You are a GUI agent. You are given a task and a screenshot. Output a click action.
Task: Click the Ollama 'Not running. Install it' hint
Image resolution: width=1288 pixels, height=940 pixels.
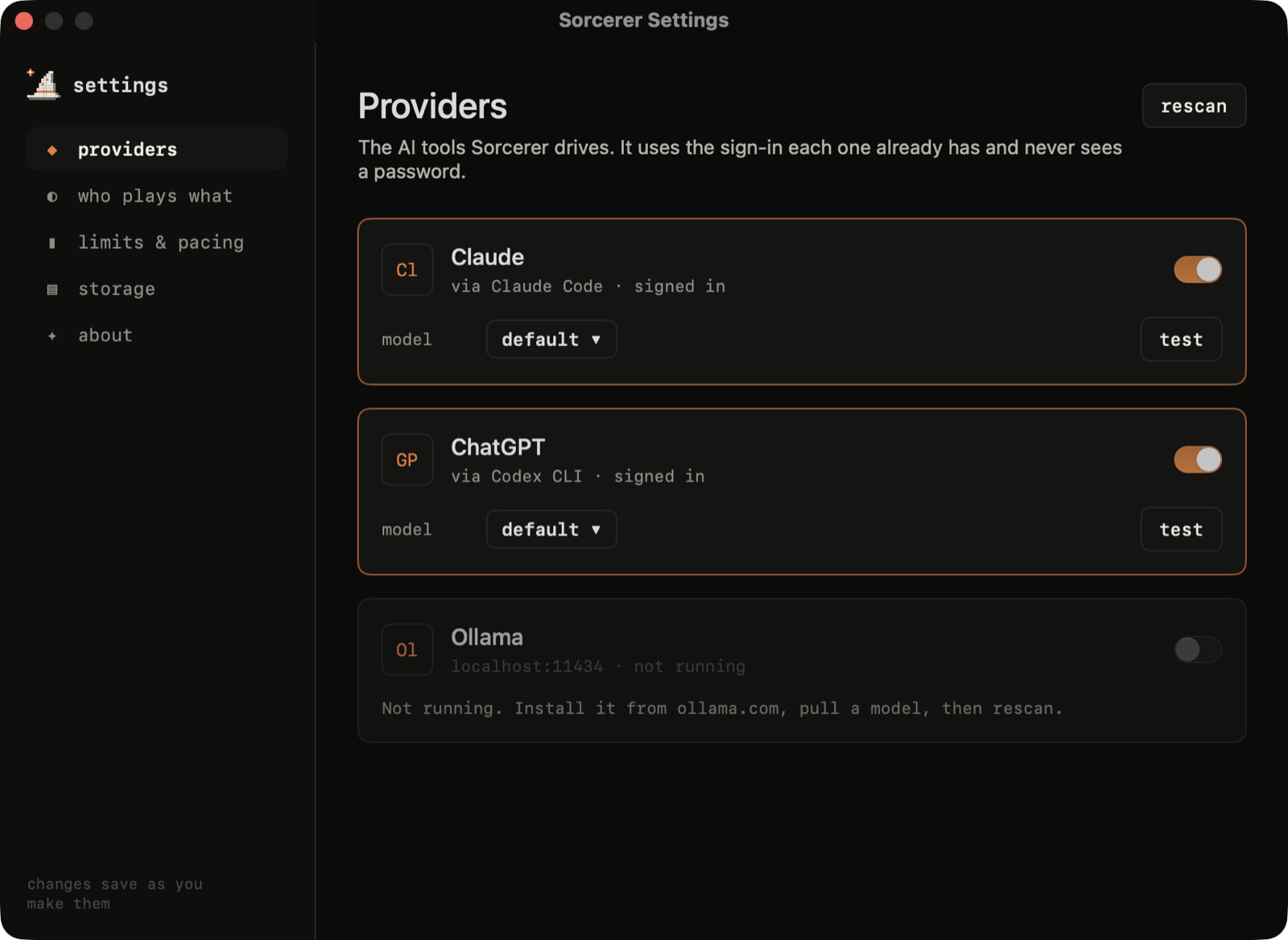(722, 709)
